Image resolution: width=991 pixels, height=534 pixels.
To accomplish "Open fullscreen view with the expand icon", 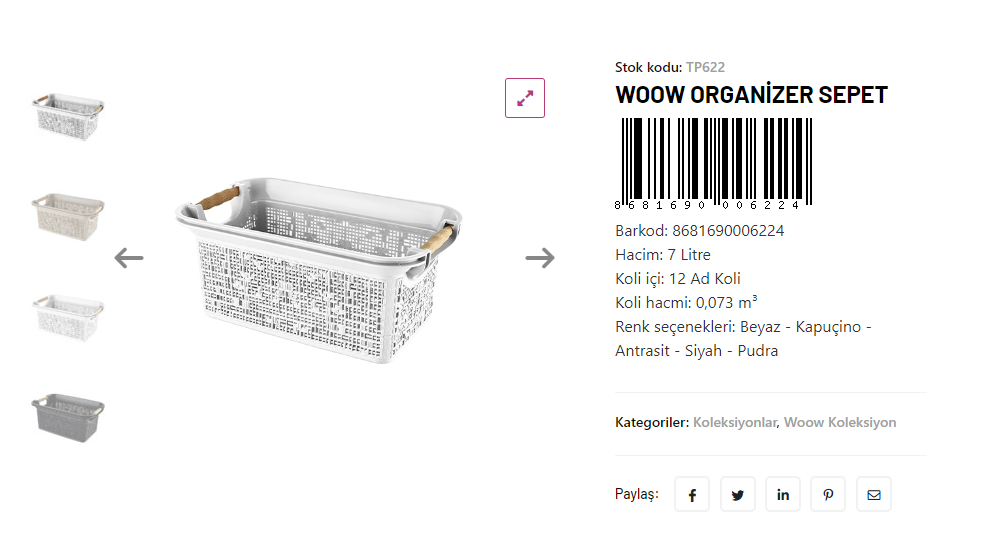I will click(525, 98).
